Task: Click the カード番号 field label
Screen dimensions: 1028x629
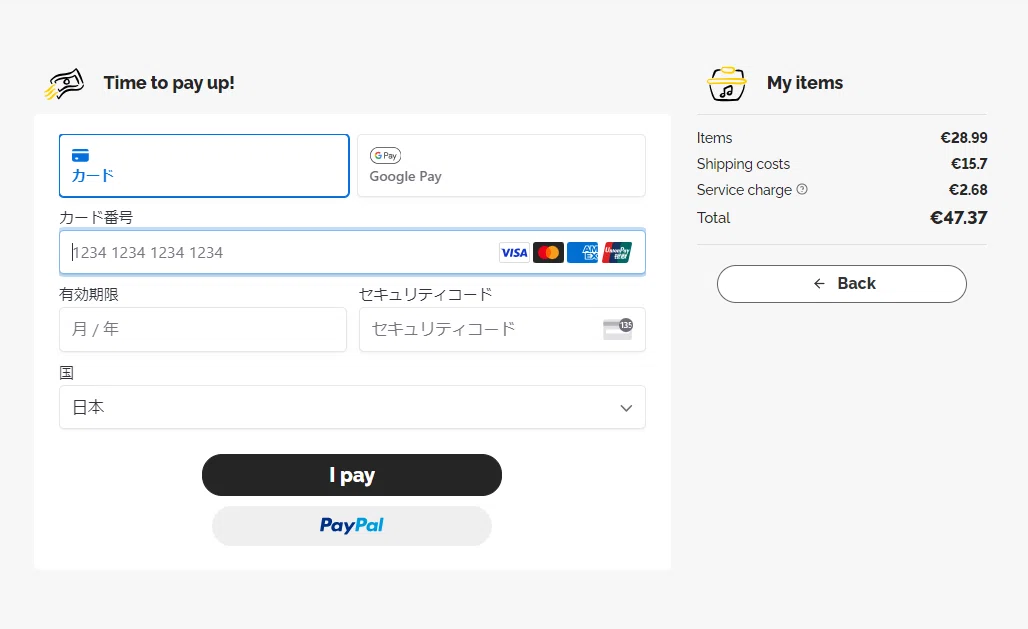Action: click(96, 217)
